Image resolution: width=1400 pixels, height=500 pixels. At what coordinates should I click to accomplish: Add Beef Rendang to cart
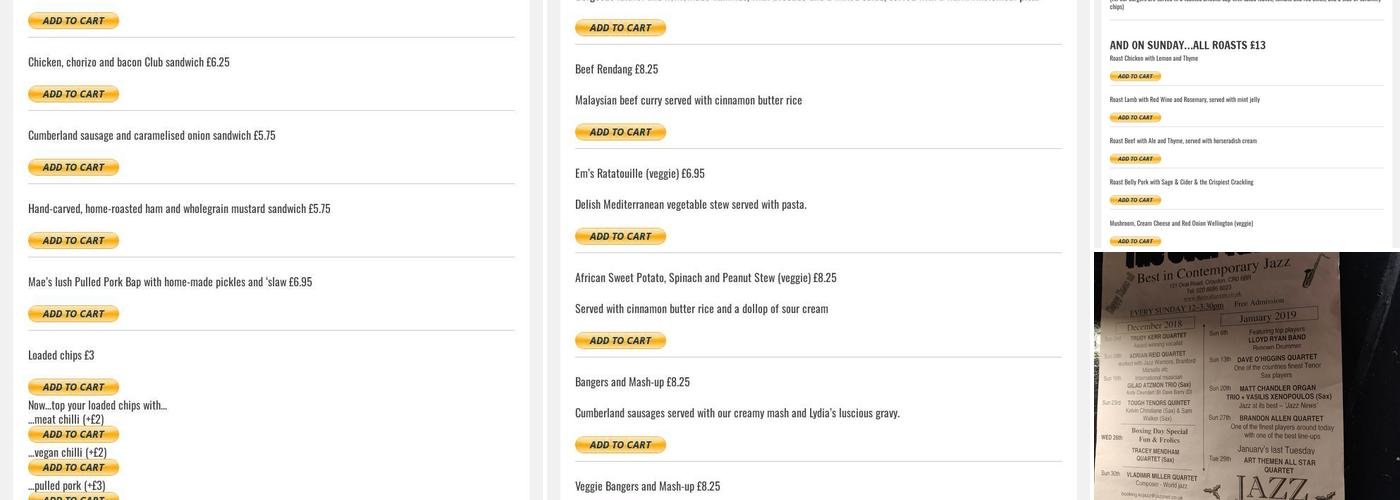620,132
